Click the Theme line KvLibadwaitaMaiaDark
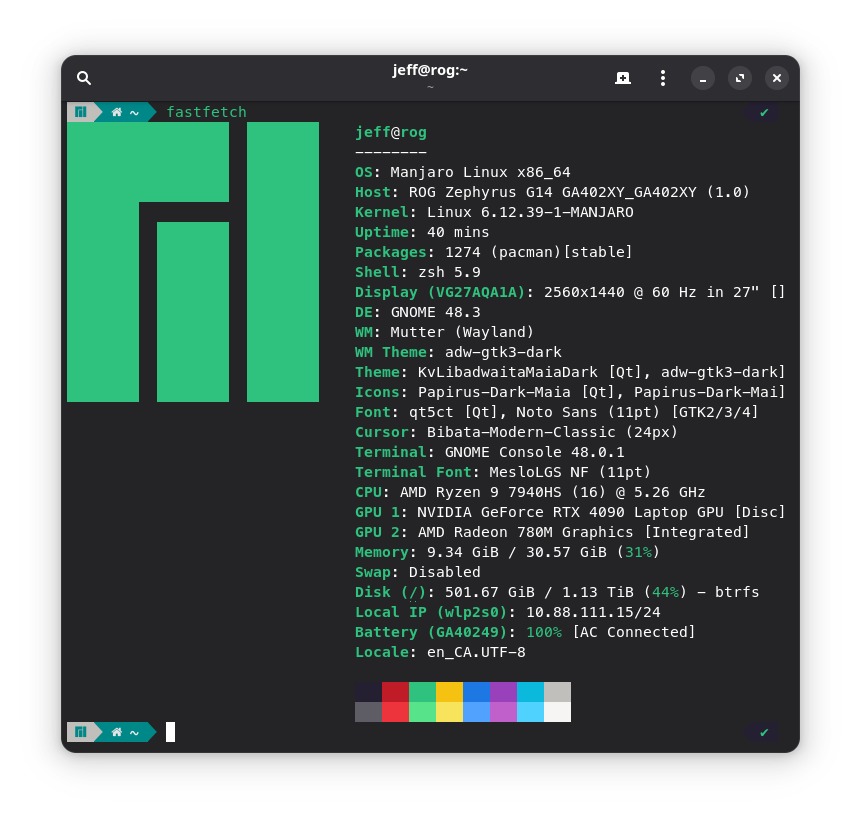Screen dimensions: 861x820 (570, 372)
